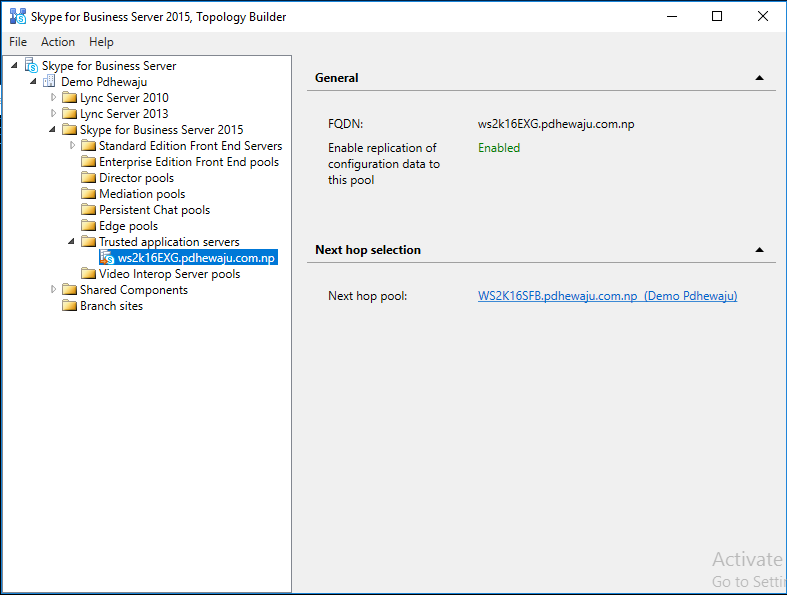
Task: Expand the Shared Components node
Action: tap(53, 290)
